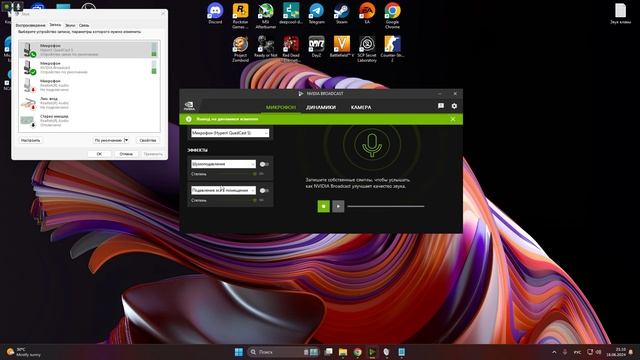Open the Telegram desktop shortcut
This screenshot has height=360, width=640.
[316, 14]
